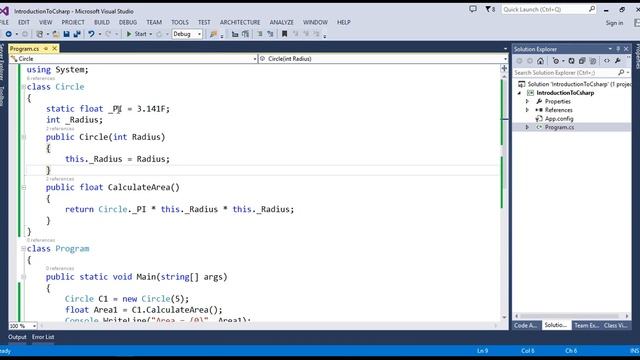The height and width of the screenshot is (360, 640).
Task: Click the Home icon in Solution Explorer
Action: click(x=540, y=61)
